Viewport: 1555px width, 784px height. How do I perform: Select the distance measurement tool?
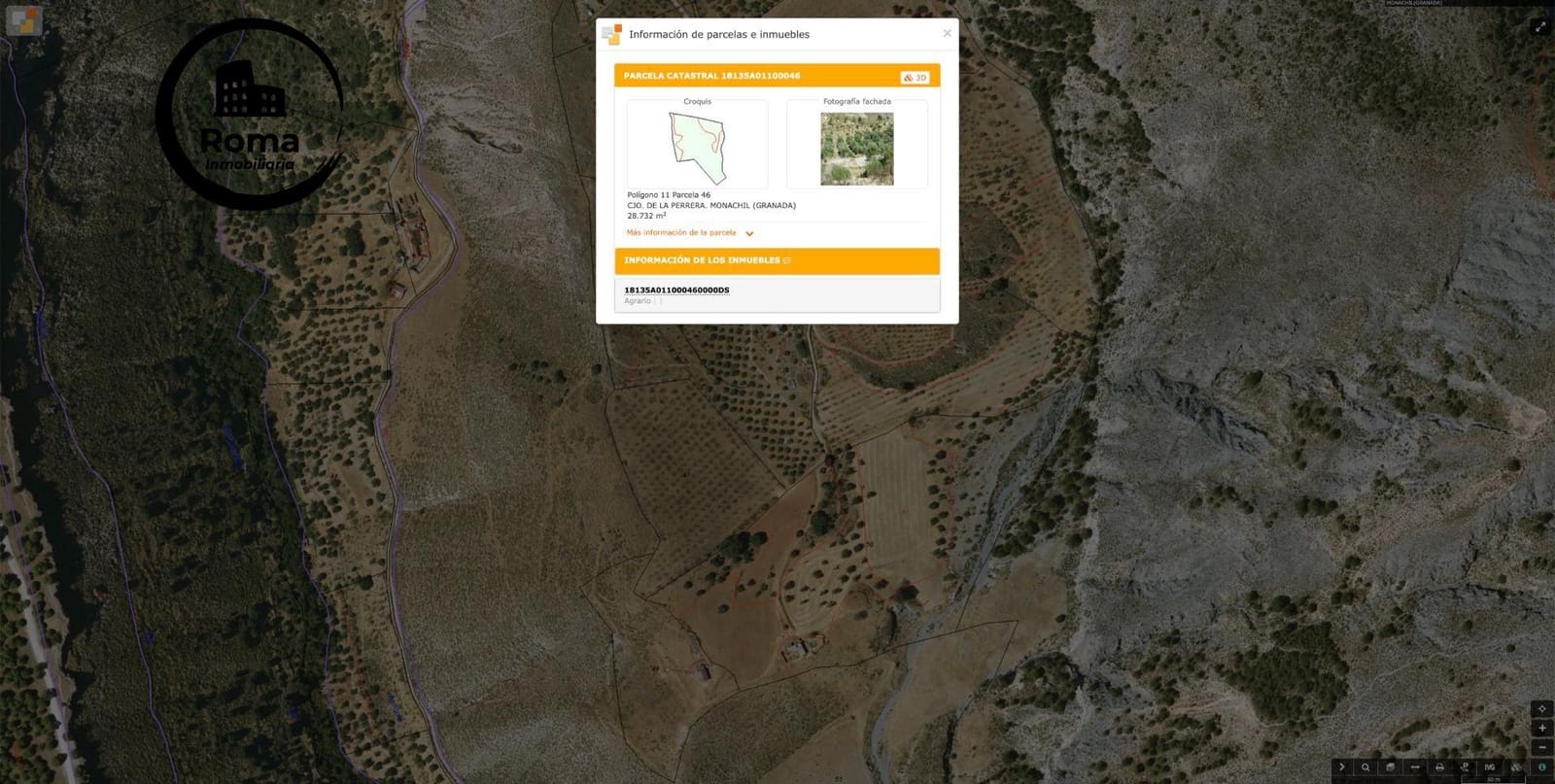tap(1415, 767)
